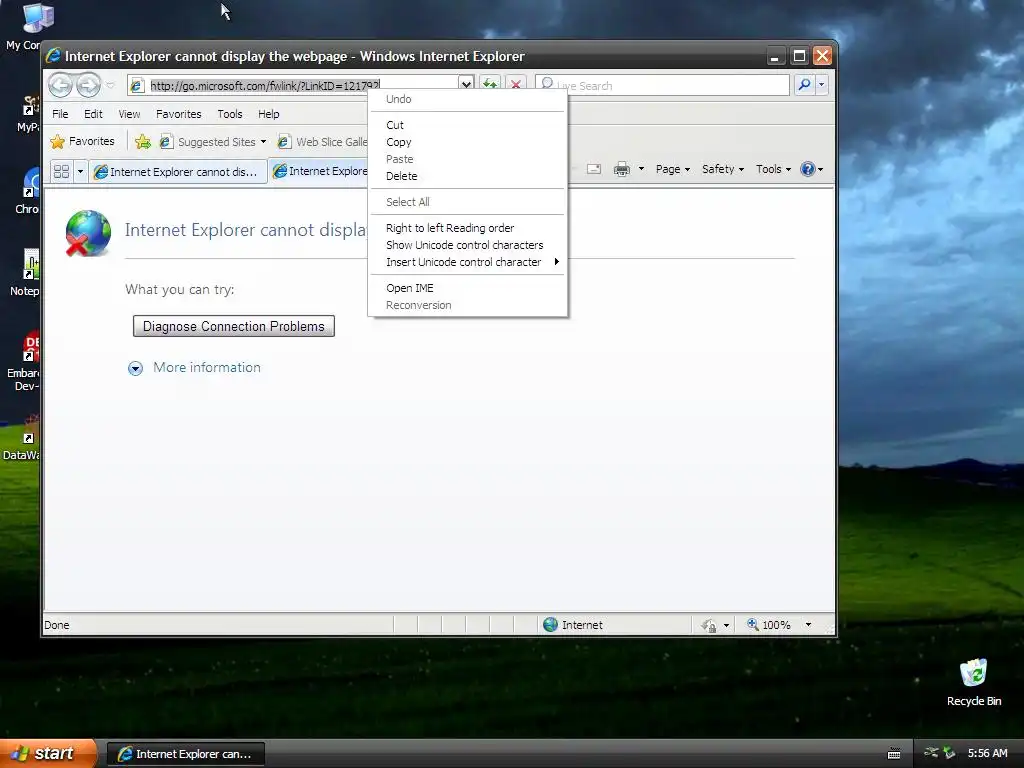Open the Web Slice Gallery link

pos(322,142)
